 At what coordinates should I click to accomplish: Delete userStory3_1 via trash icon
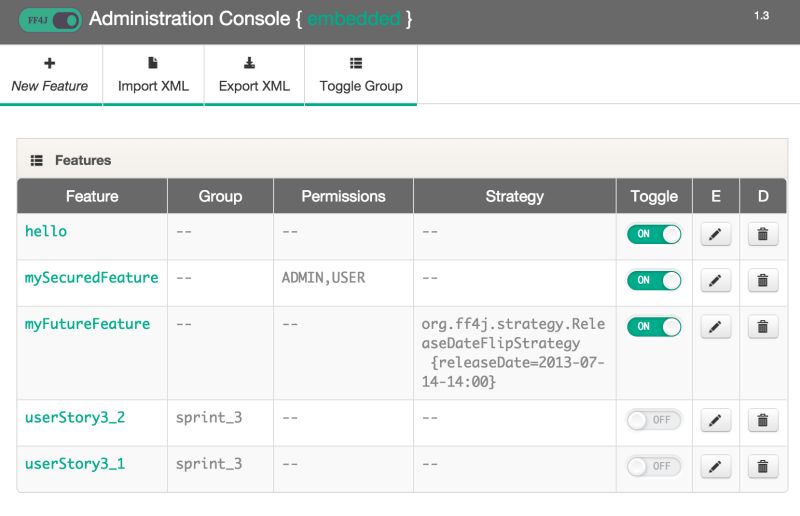pos(763,466)
